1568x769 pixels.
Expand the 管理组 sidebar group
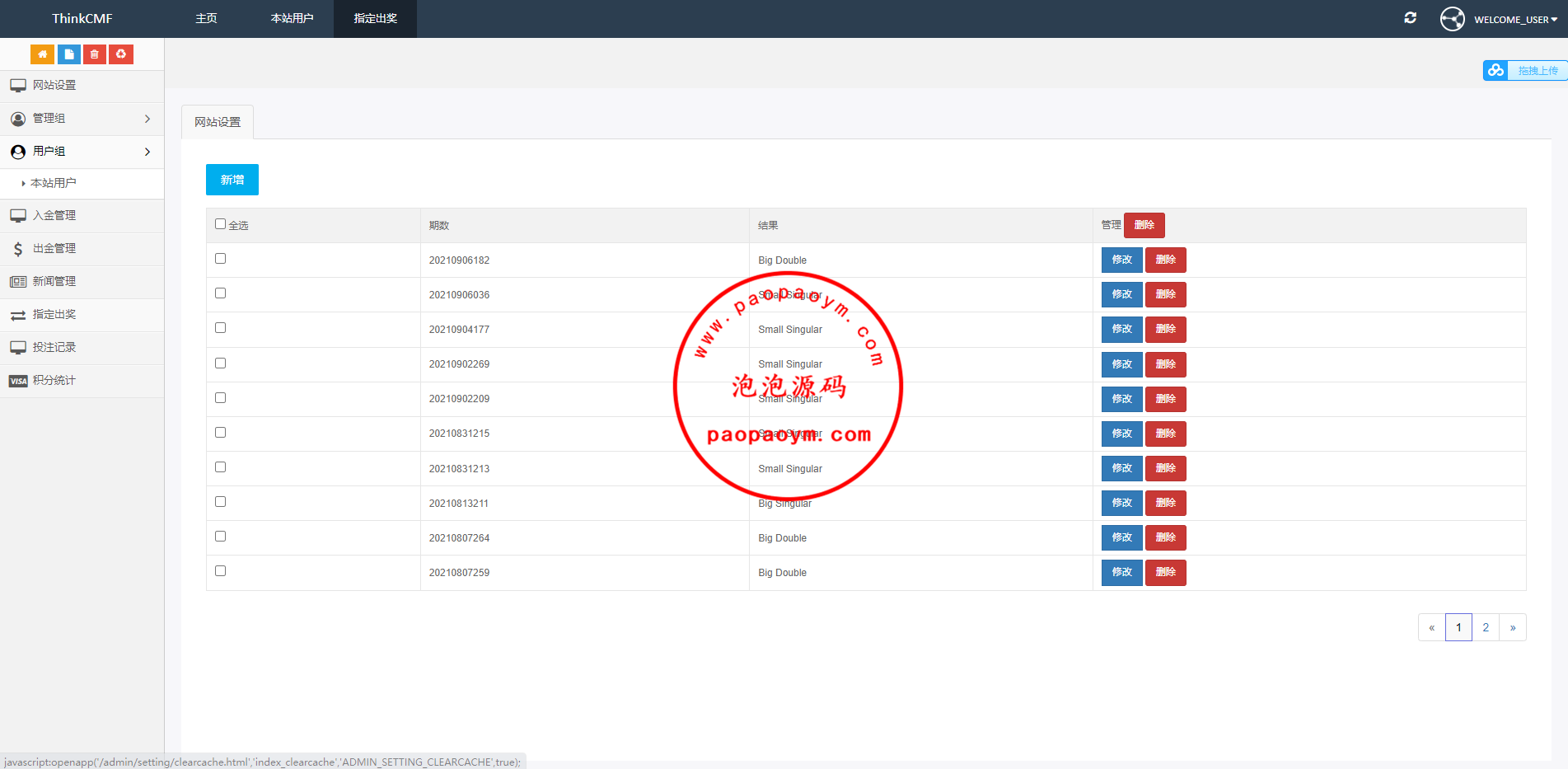coord(82,119)
